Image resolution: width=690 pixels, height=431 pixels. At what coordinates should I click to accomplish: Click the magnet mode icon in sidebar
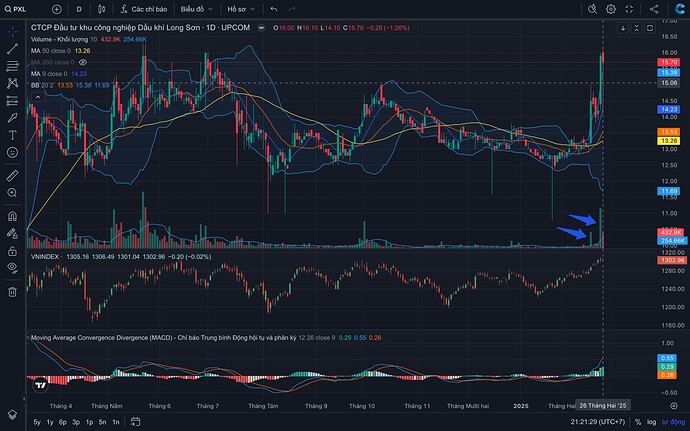click(x=12, y=215)
